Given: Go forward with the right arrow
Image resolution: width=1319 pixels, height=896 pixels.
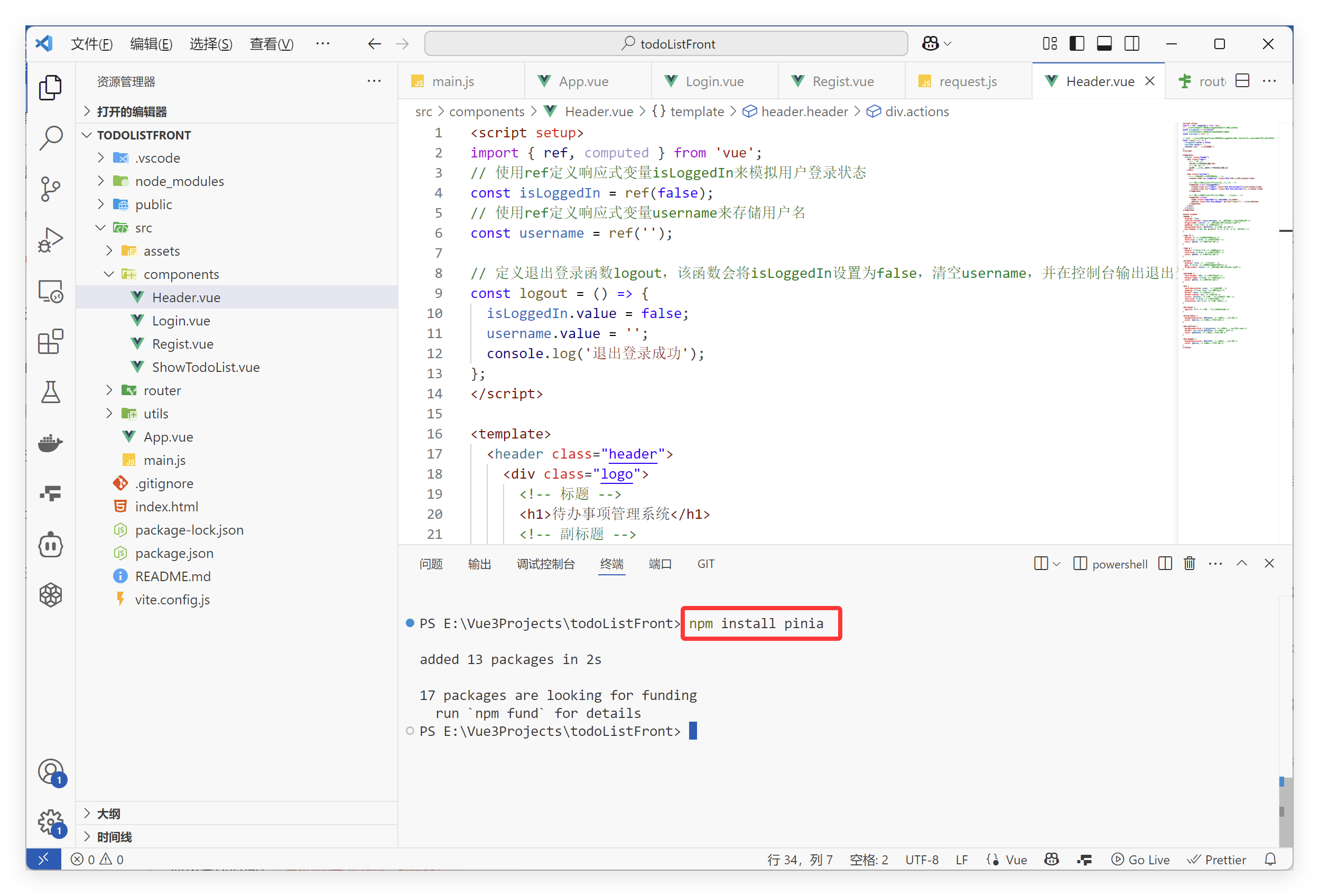Looking at the screenshot, I should click(402, 44).
